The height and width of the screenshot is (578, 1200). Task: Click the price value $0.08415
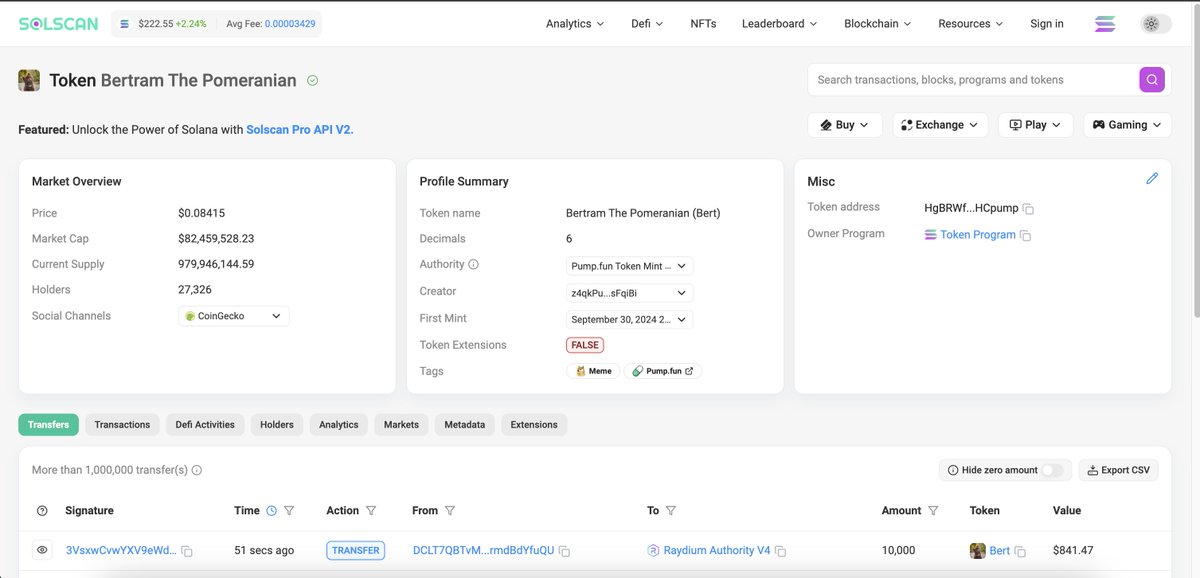(201, 213)
